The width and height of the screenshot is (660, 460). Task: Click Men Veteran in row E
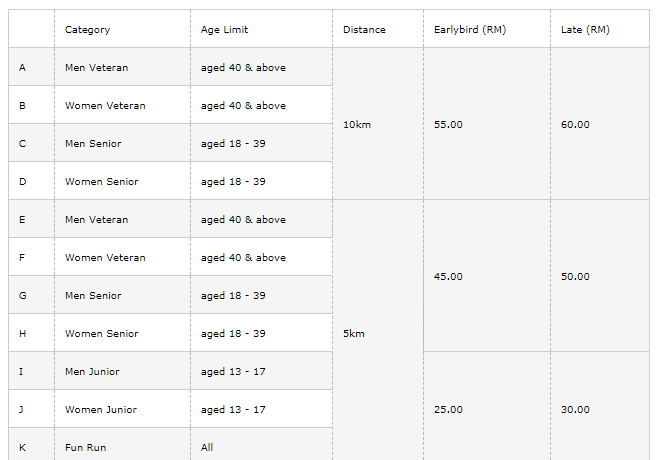pos(96,220)
